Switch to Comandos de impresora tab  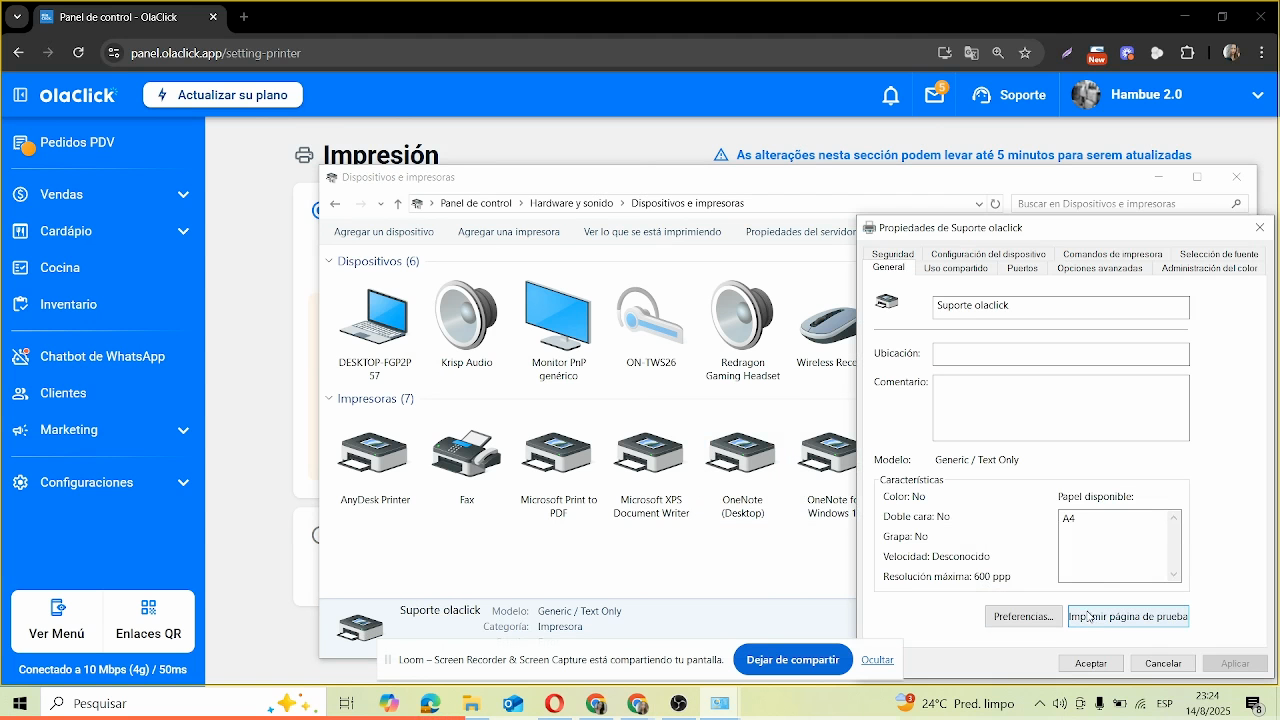[1112, 254]
